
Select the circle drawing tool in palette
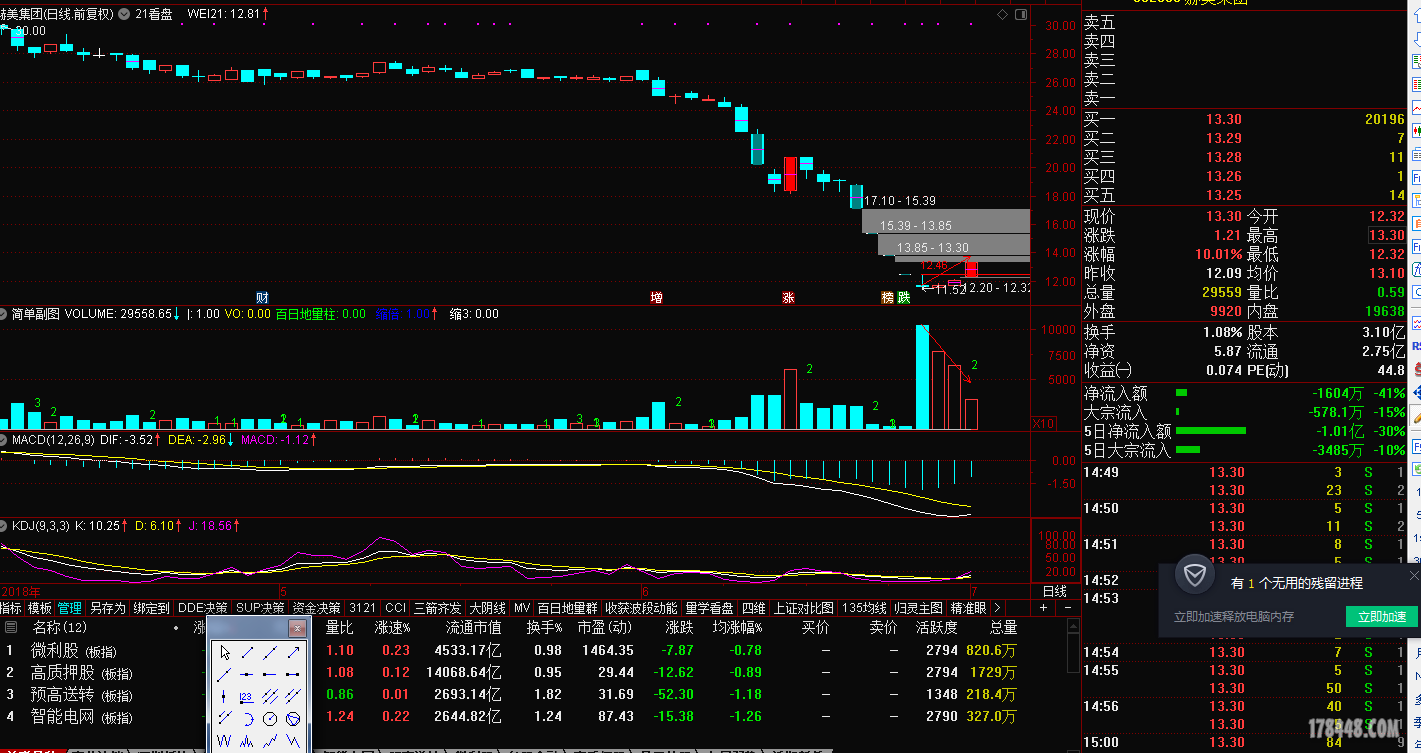(270, 719)
